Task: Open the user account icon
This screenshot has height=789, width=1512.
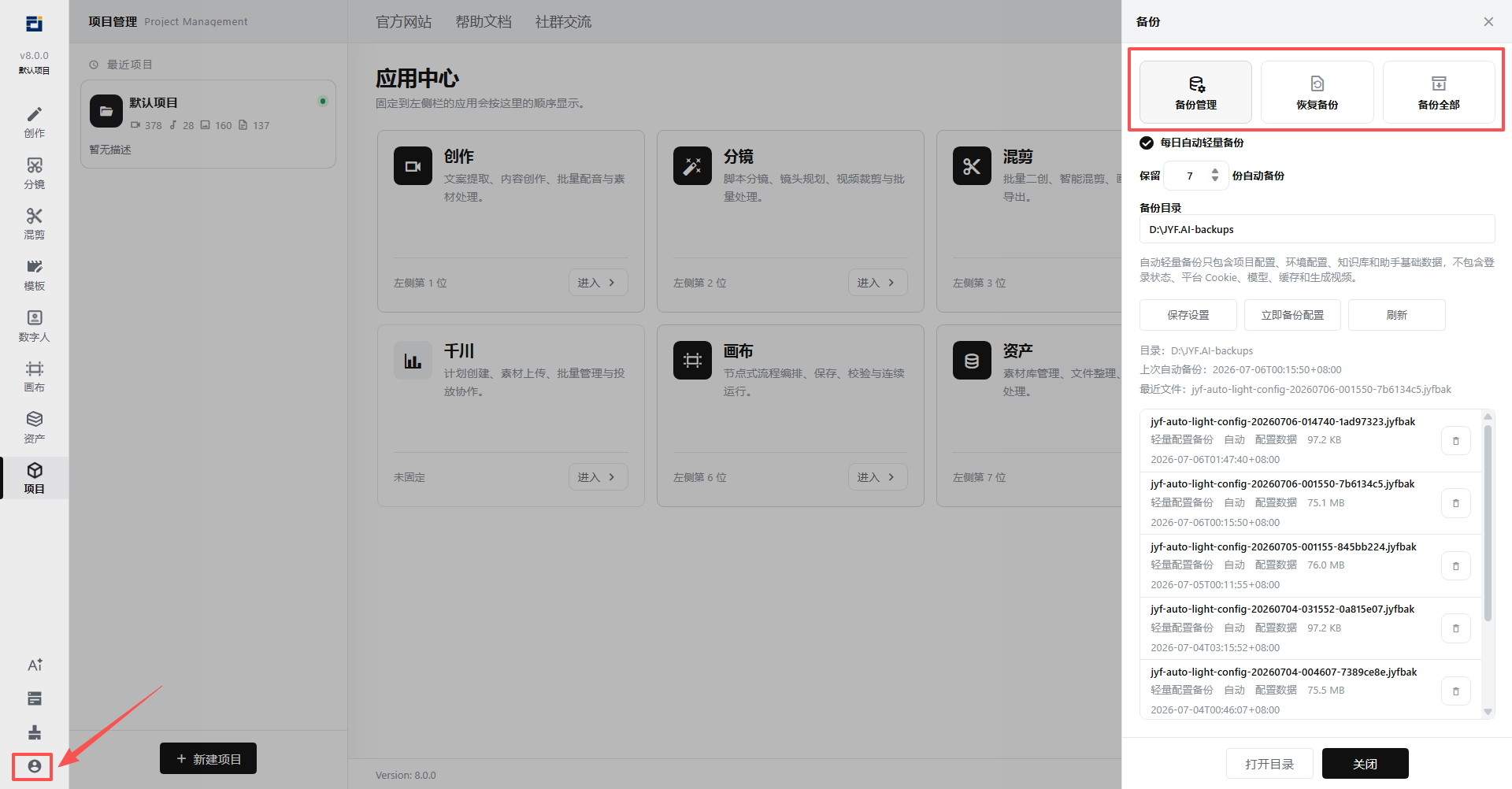Action: [x=34, y=766]
